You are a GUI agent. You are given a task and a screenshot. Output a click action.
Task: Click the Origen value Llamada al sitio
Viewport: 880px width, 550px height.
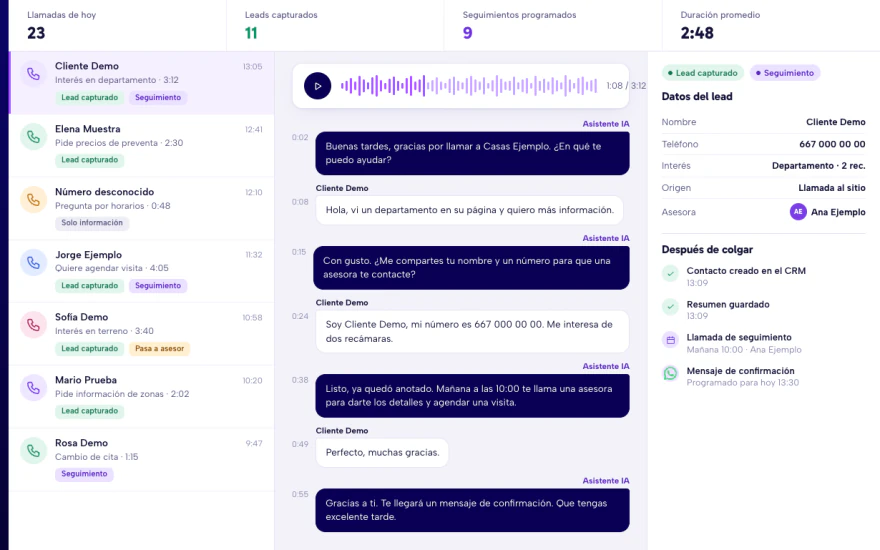coord(832,188)
